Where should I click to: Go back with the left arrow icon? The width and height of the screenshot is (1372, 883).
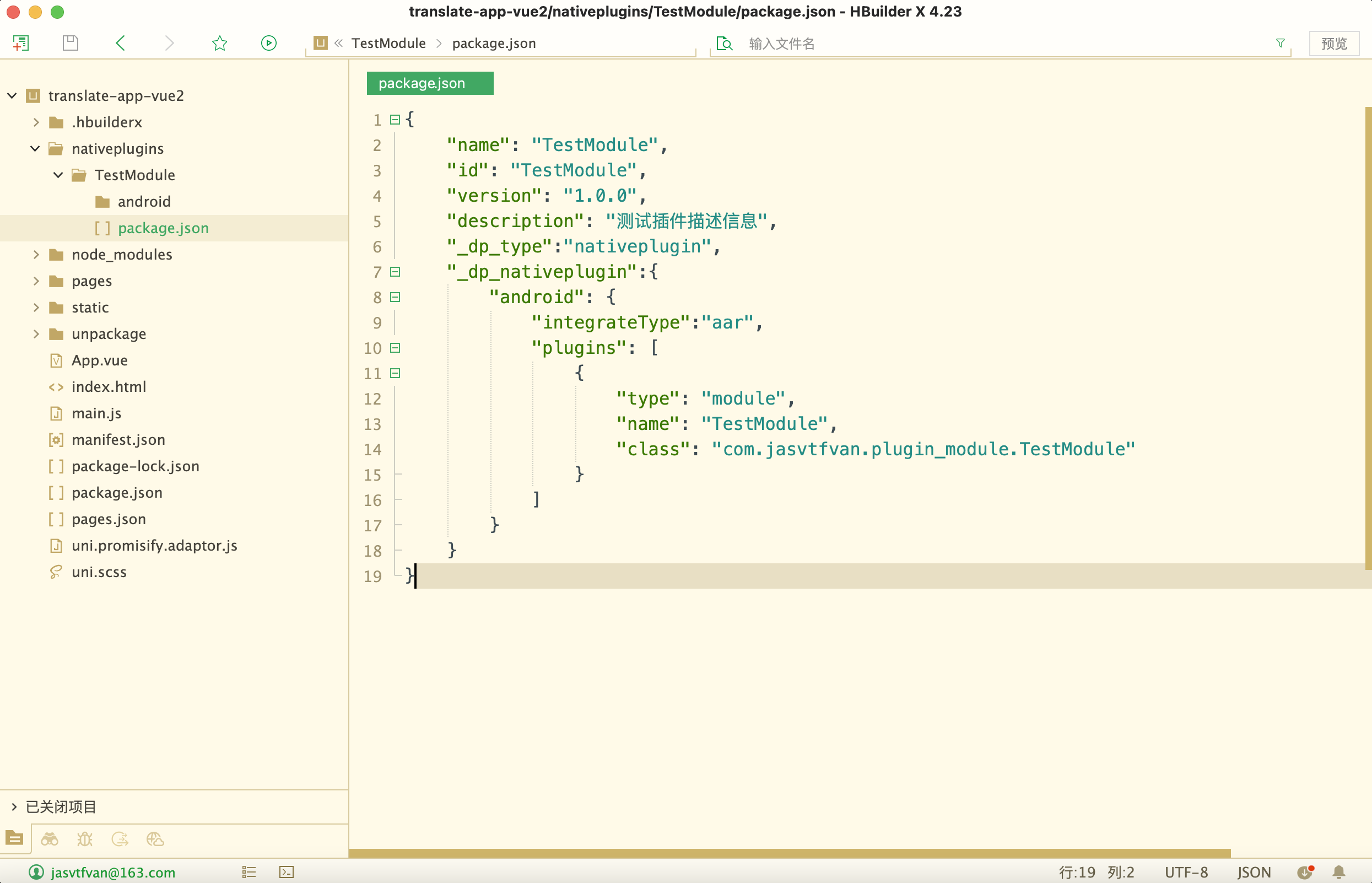tap(120, 43)
